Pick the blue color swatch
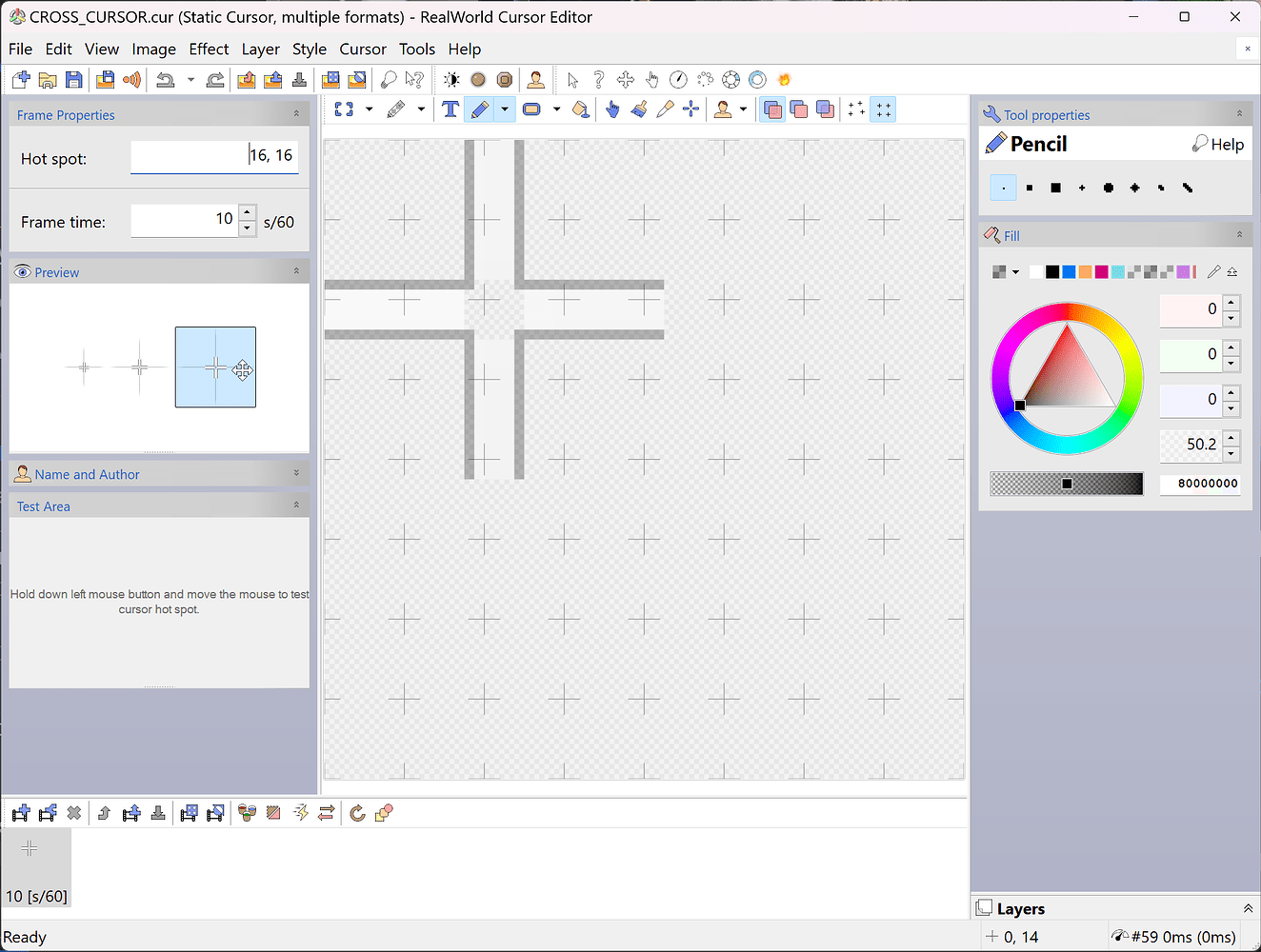This screenshot has width=1261, height=952. (x=1069, y=272)
